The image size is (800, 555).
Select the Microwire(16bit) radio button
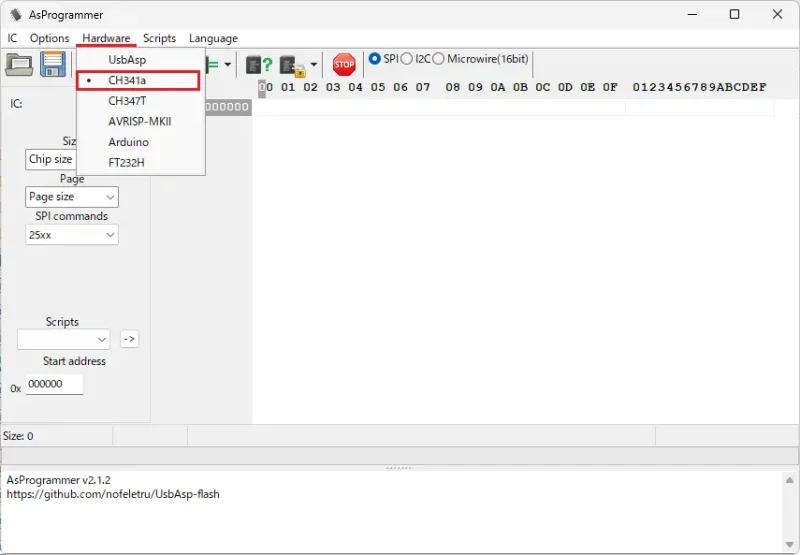tap(438, 59)
